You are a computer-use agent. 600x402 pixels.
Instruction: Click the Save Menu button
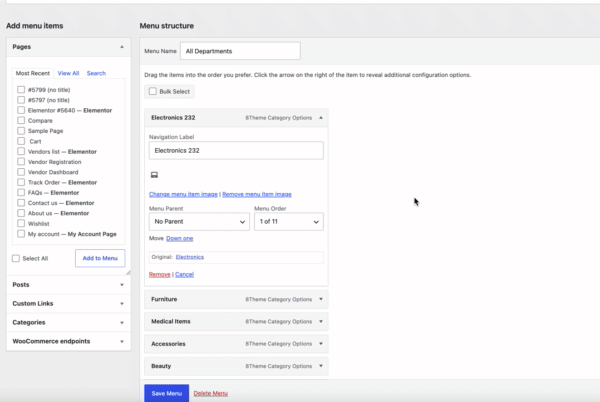(166, 393)
